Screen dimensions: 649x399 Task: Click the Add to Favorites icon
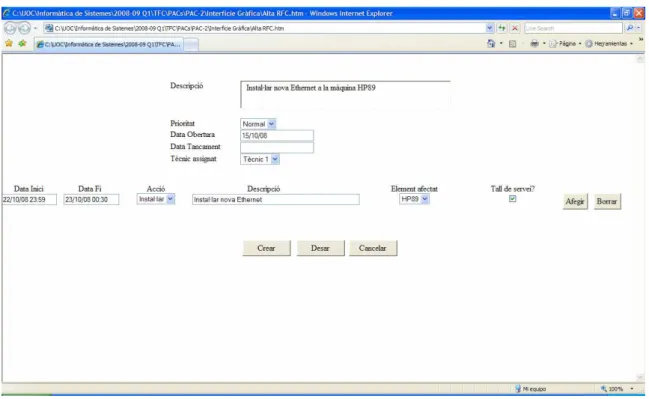pyautogui.click(x=22, y=43)
